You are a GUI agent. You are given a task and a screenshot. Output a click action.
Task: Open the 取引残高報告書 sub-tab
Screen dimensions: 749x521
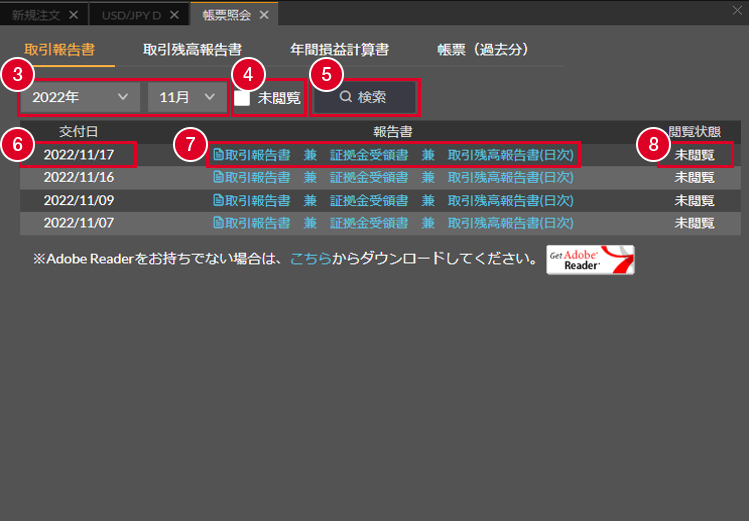pos(192,50)
